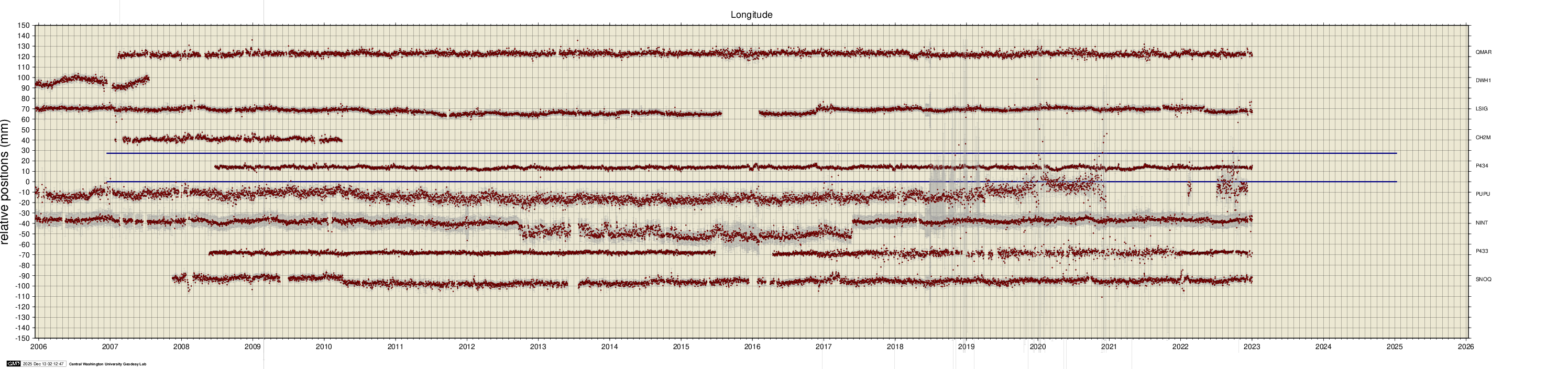Click the relative positions (mm) axis label
Viewport: 1568px width, 369px height.
[5, 182]
